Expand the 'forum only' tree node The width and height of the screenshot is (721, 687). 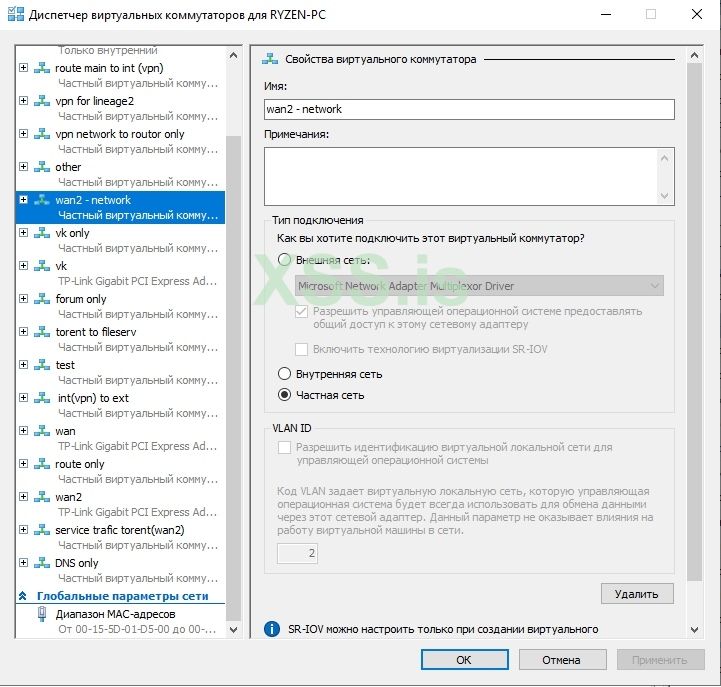pyautogui.click(x=23, y=299)
